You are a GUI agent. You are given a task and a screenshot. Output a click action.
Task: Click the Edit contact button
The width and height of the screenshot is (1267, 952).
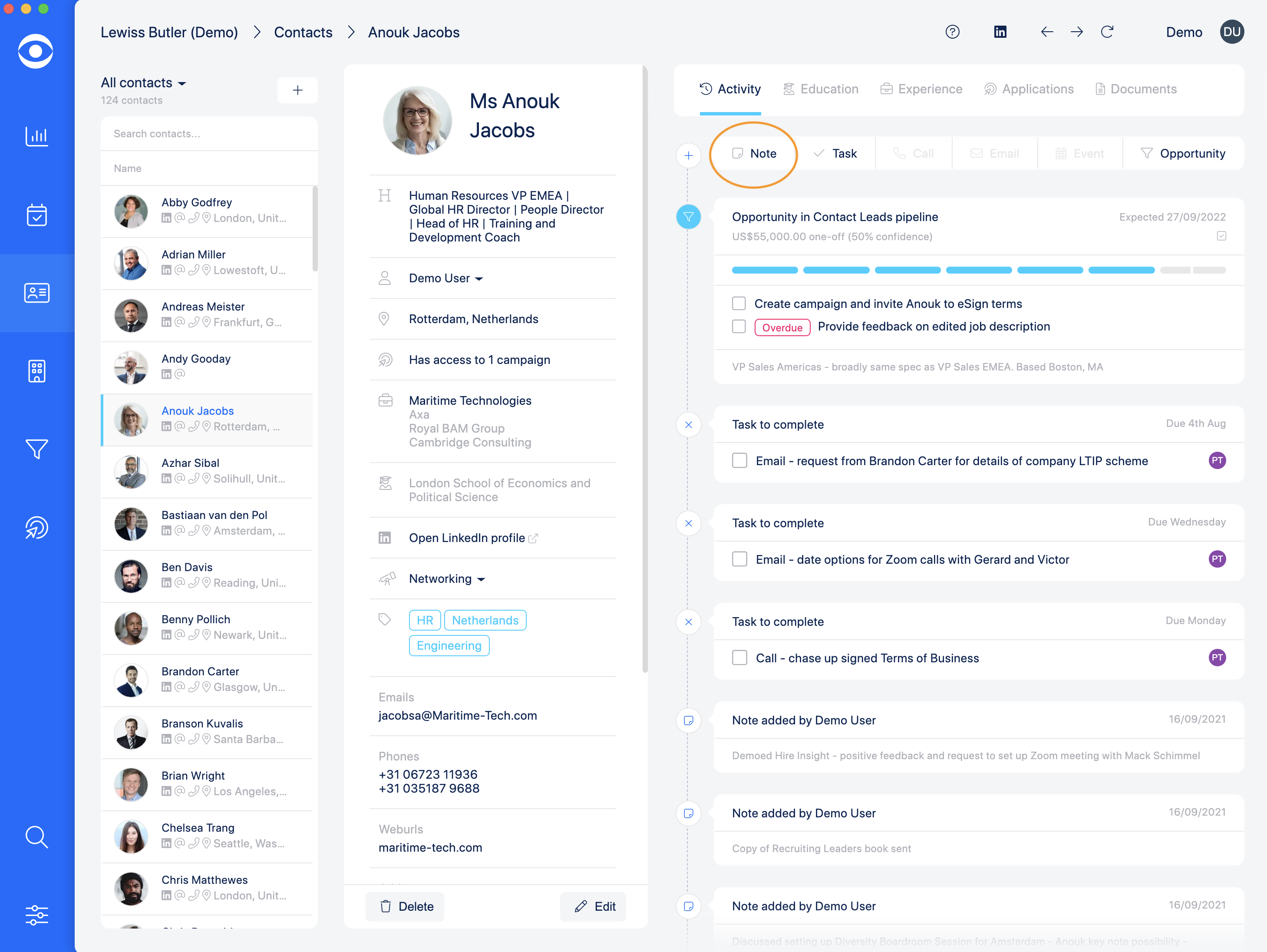click(594, 906)
